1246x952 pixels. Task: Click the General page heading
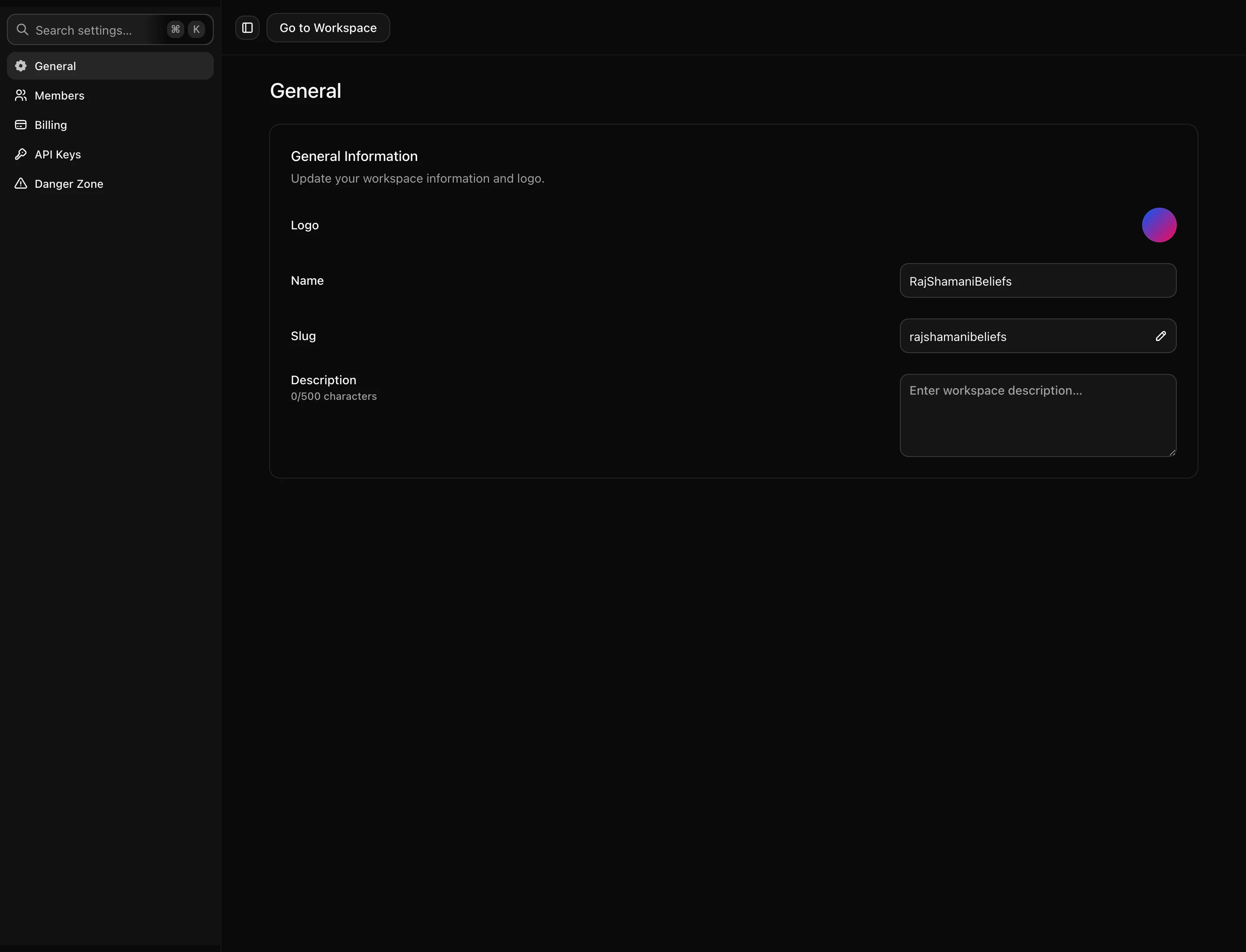pos(305,91)
